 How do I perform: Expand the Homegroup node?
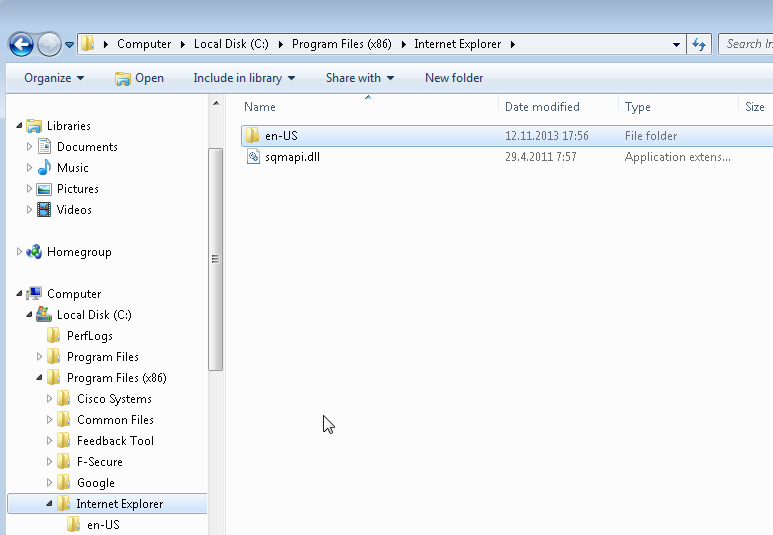[19, 251]
